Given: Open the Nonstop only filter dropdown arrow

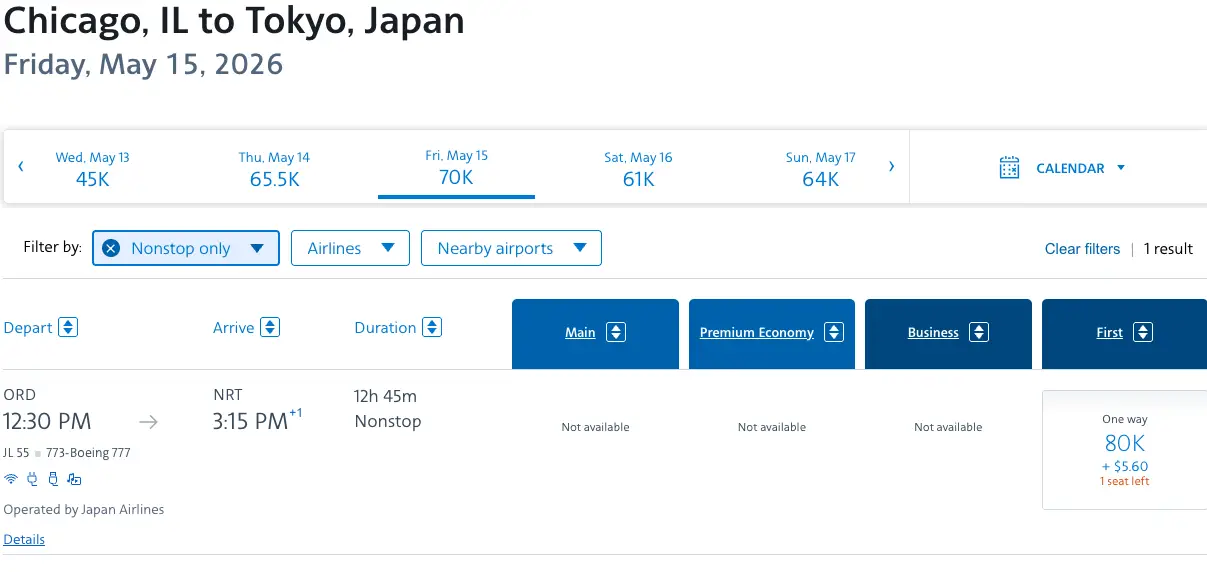Looking at the screenshot, I should 257,248.
